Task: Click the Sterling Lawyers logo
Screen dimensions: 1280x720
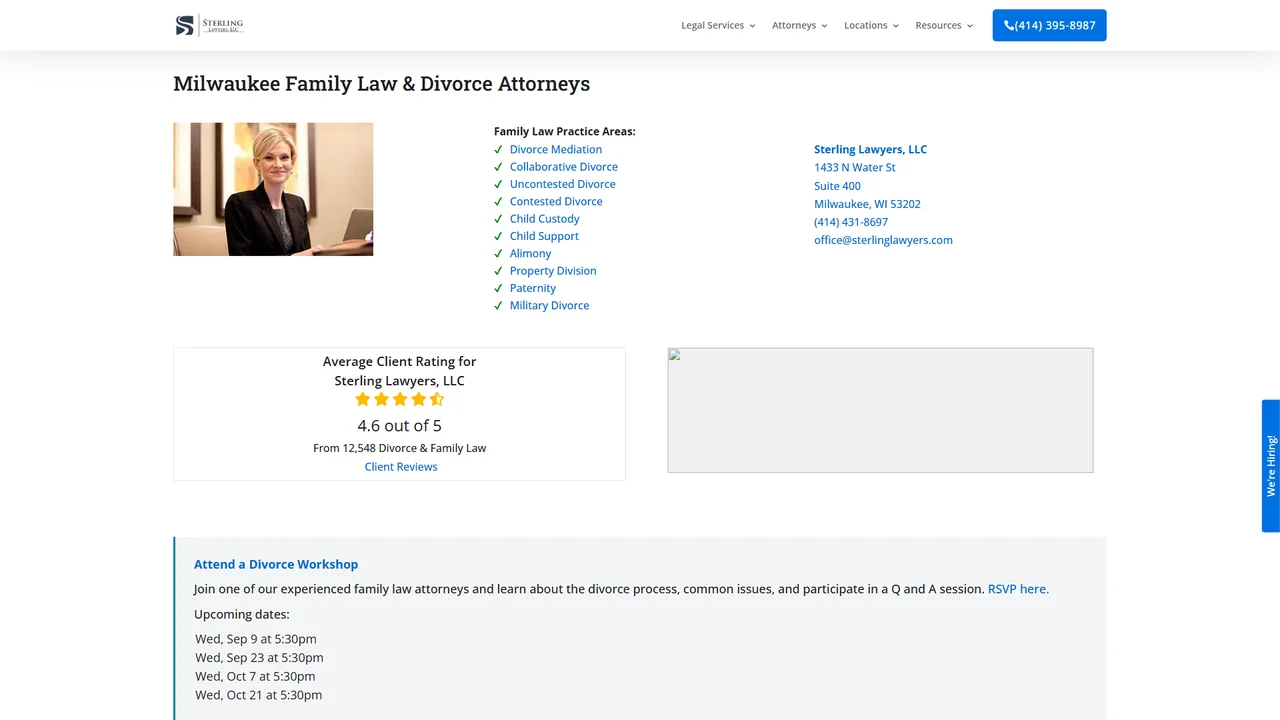Action: [209, 25]
